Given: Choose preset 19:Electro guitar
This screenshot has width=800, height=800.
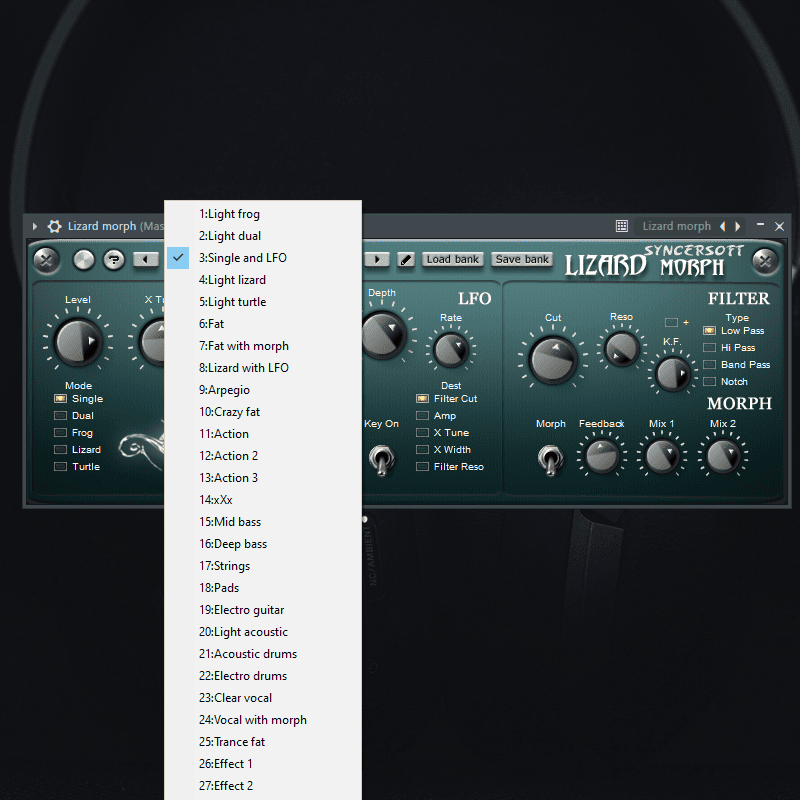Looking at the screenshot, I should (263, 610).
